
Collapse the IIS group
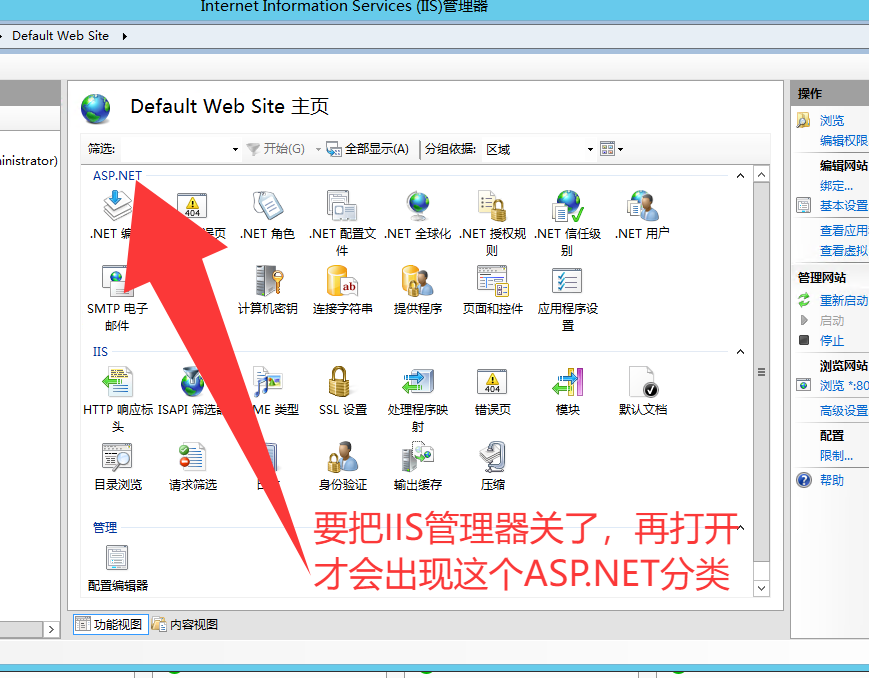click(x=740, y=352)
